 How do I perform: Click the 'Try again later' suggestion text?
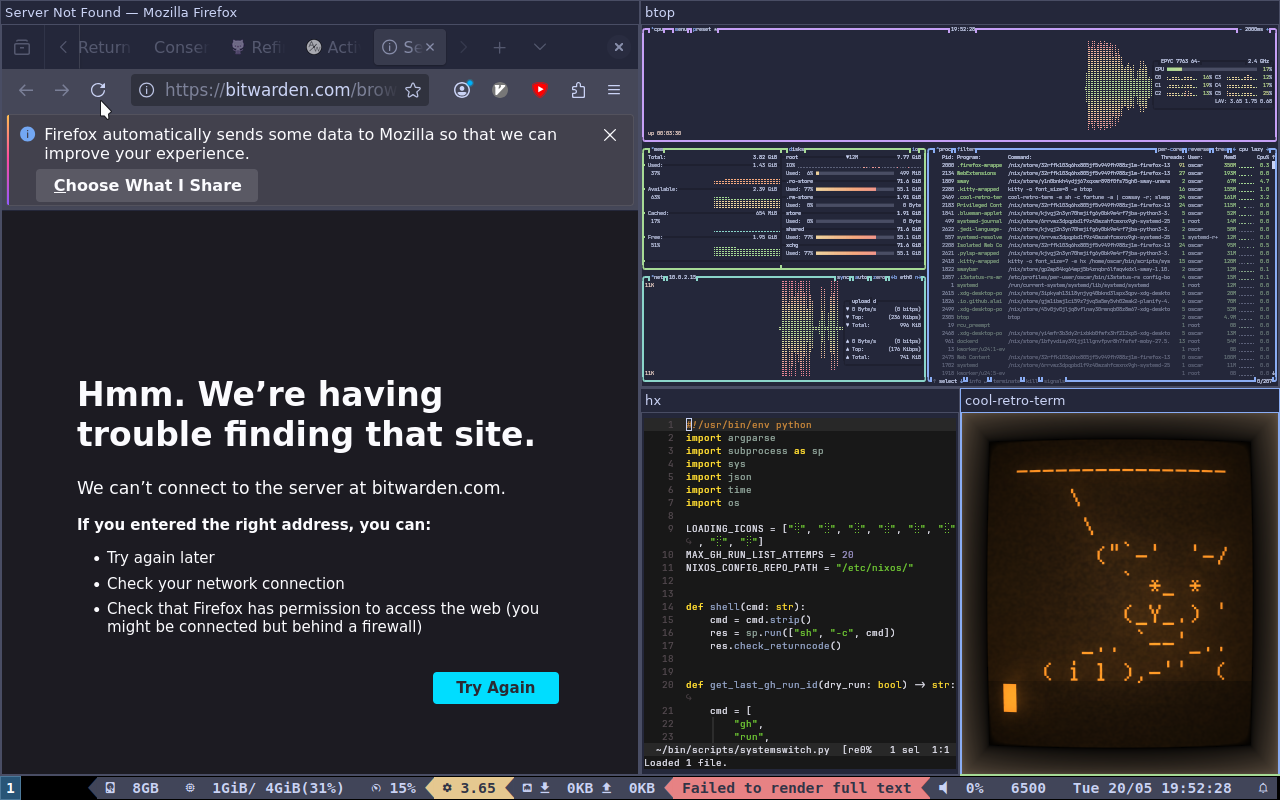pos(161,558)
